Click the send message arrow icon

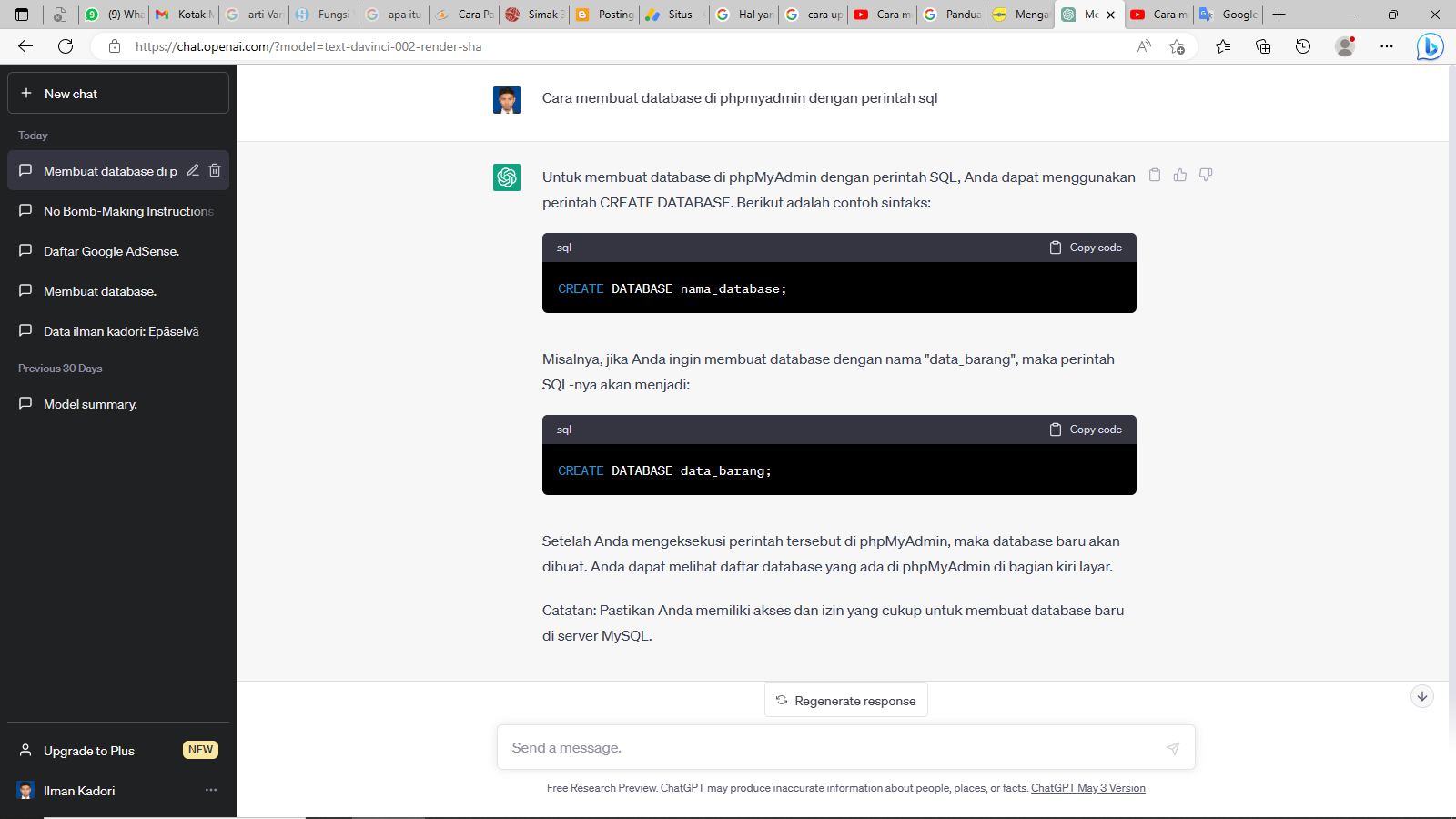click(x=1173, y=748)
